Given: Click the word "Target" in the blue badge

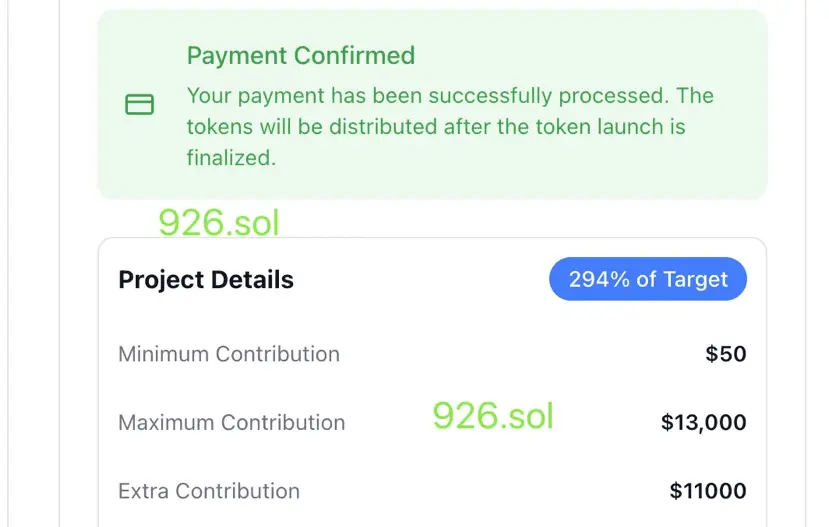Looking at the screenshot, I should click(x=696, y=280).
